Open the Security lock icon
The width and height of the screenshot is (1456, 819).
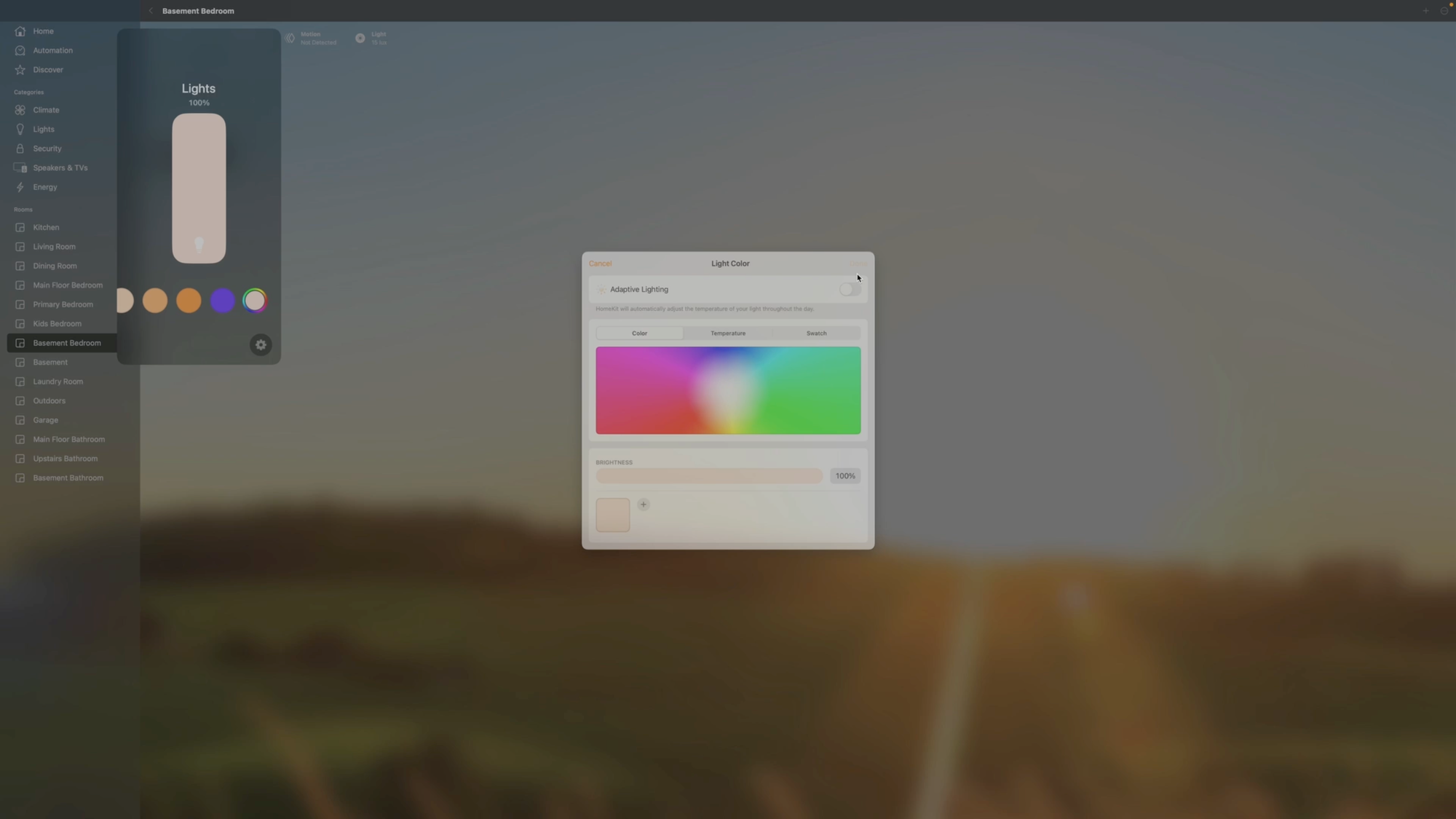click(20, 149)
